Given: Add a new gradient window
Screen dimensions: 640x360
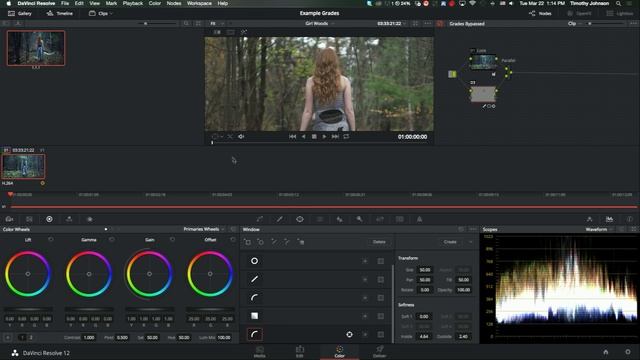Looking at the screenshot, I should pos(301,242).
